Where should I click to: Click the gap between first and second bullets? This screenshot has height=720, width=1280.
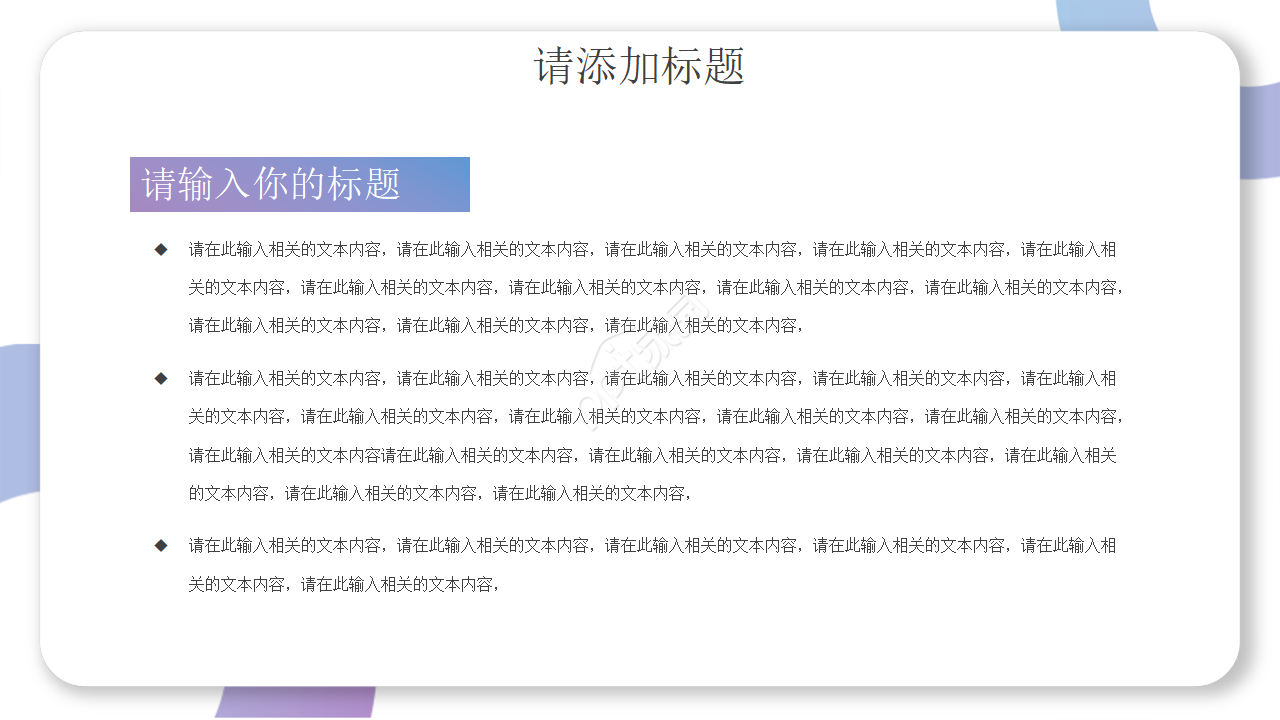(x=640, y=350)
